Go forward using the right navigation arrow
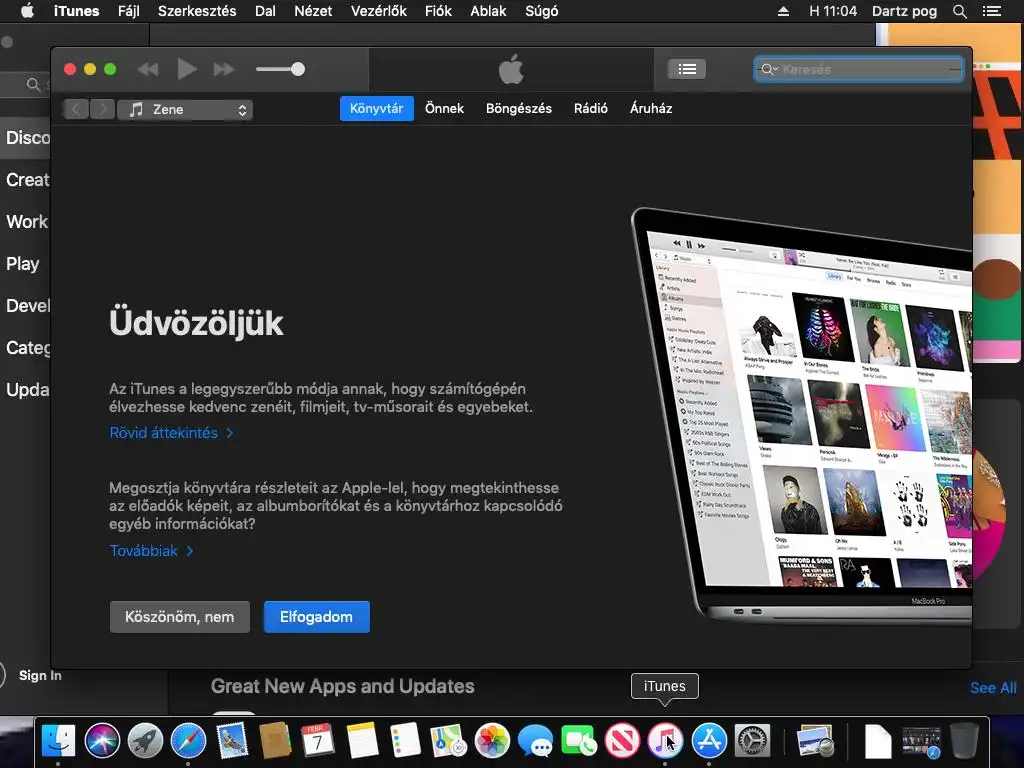The height and width of the screenshot is (768, 1024). 103,110
